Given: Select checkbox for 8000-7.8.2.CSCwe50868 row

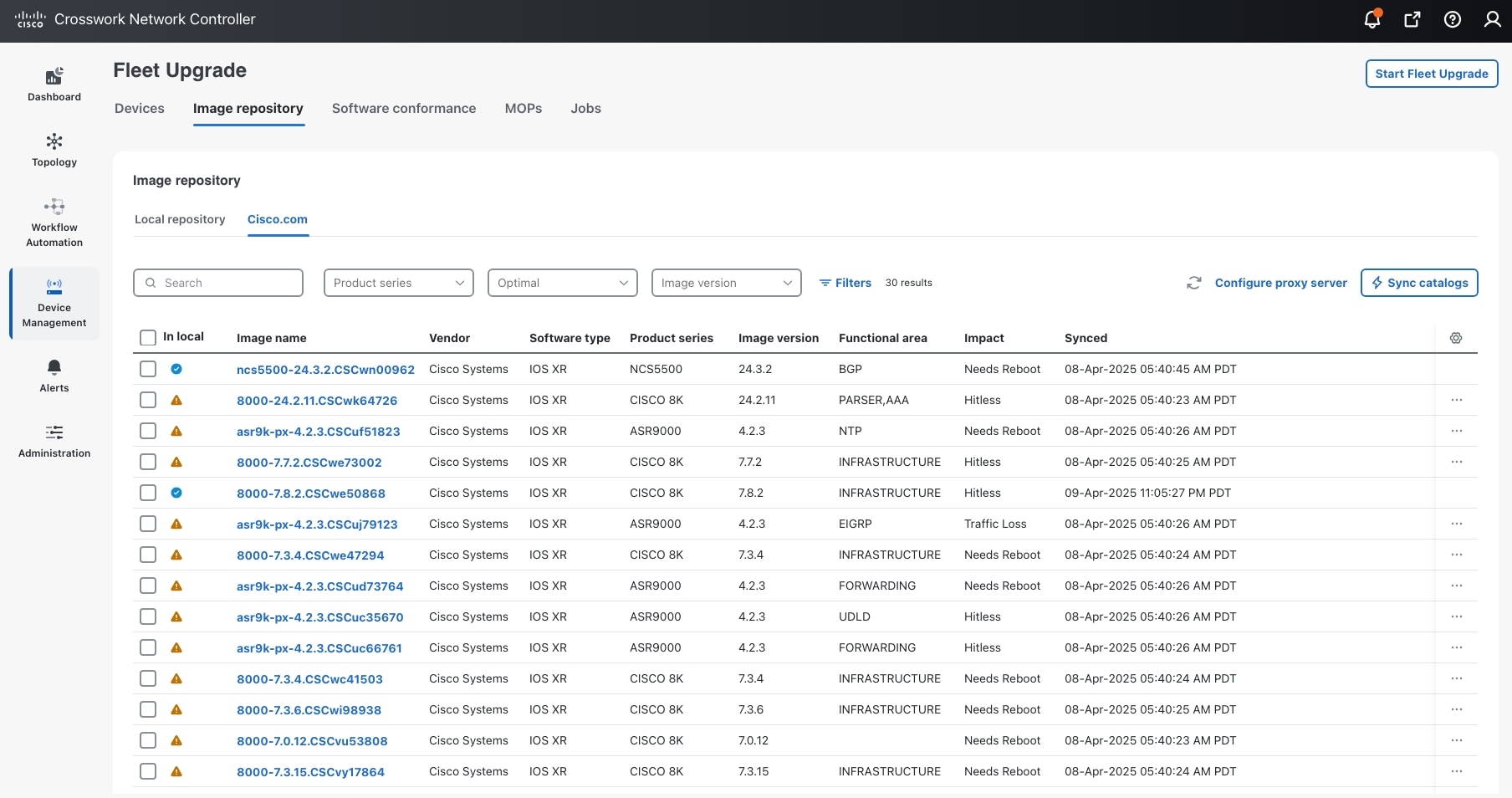Looking at the screenshot, I should 148,493.
